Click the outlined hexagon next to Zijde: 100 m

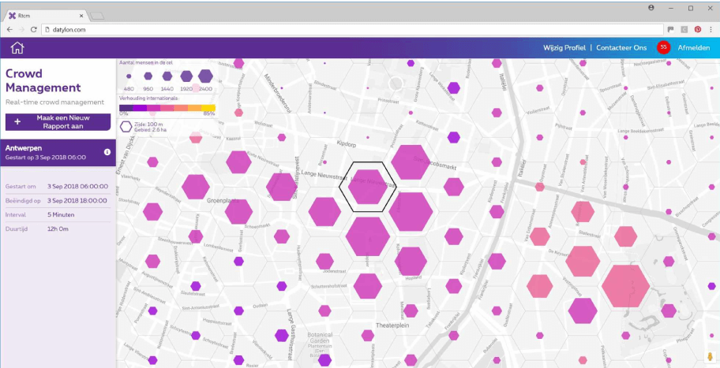pyautogui.click(x=126, y=127)
